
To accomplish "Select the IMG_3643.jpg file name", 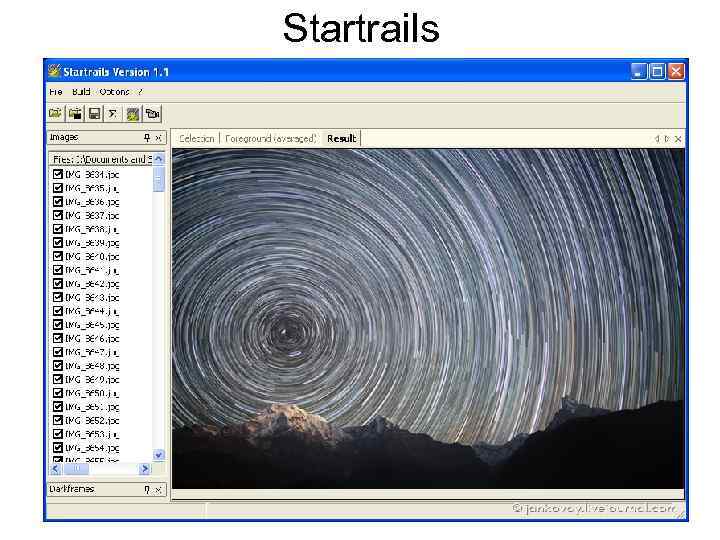I will coord(92,298).
